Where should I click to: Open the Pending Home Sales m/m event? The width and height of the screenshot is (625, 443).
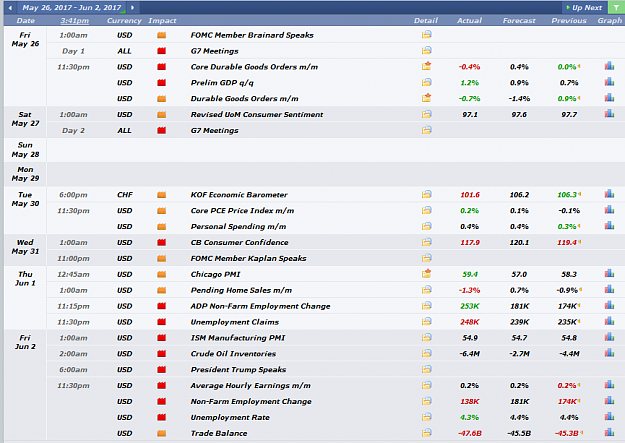coord(241,290)
